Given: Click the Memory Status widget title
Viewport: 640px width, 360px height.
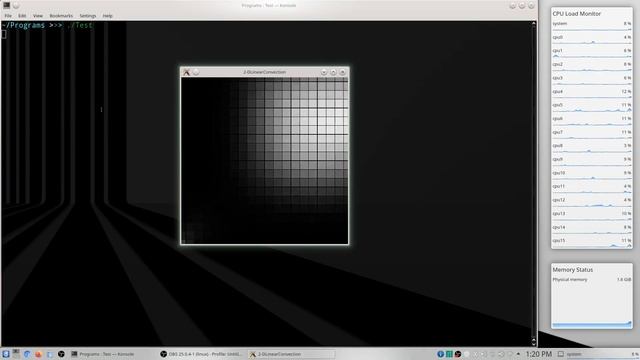Looking at the screenshot, I should tap(573, 270).
